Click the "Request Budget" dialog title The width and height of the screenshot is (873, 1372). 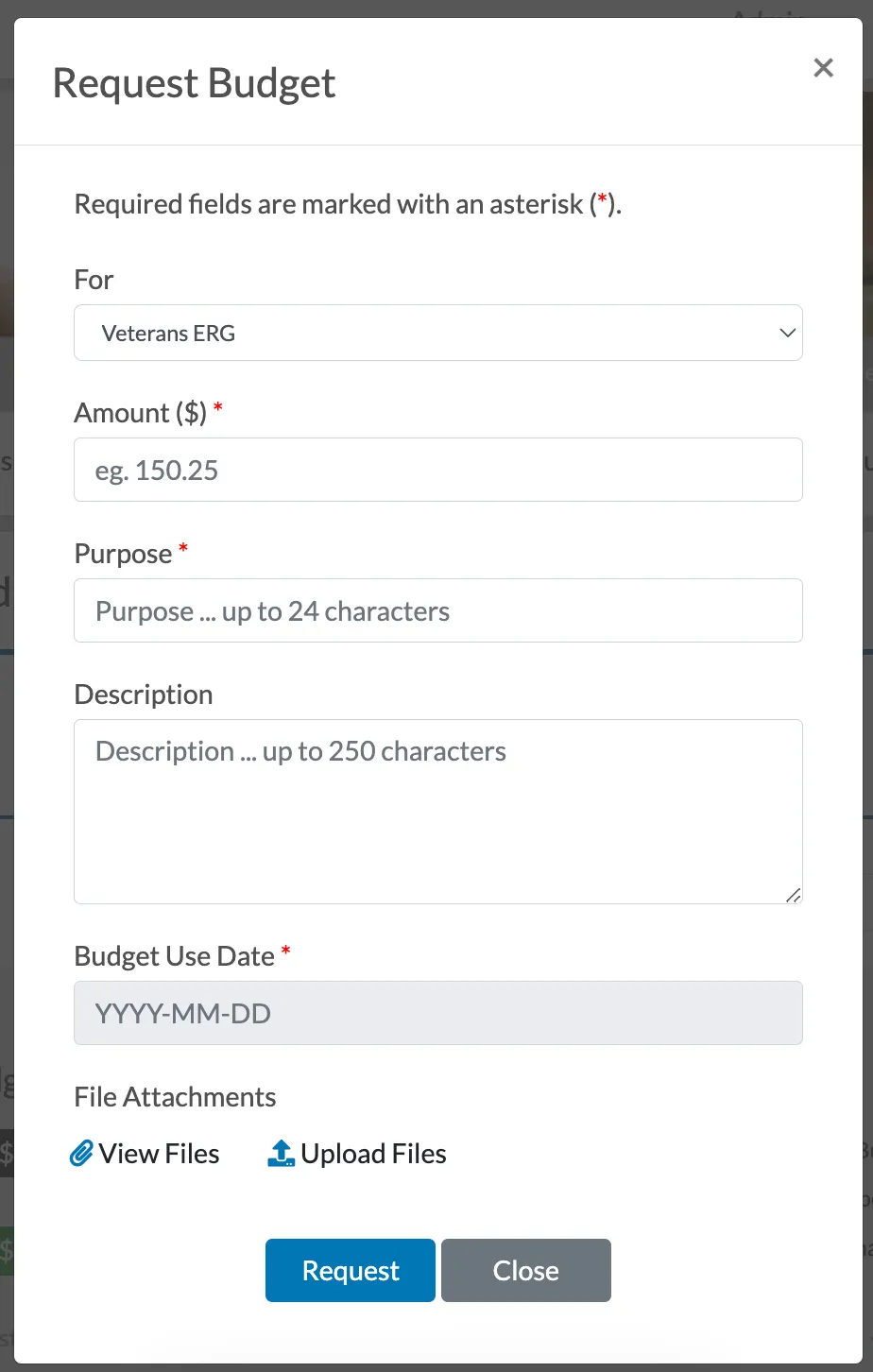pyautogui.click(x=194, y=83)
